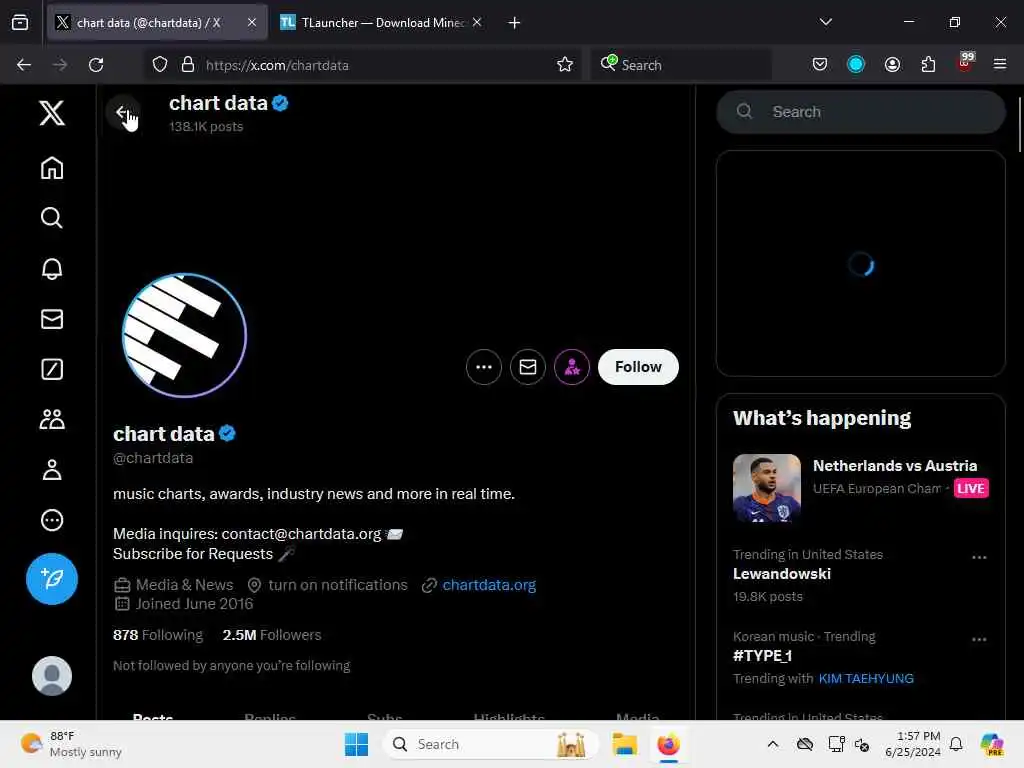Image resolution: width=1024 pixels, height=768 pixels.
Task: Open a new browser tab
Action: click(x=515, y=23)
